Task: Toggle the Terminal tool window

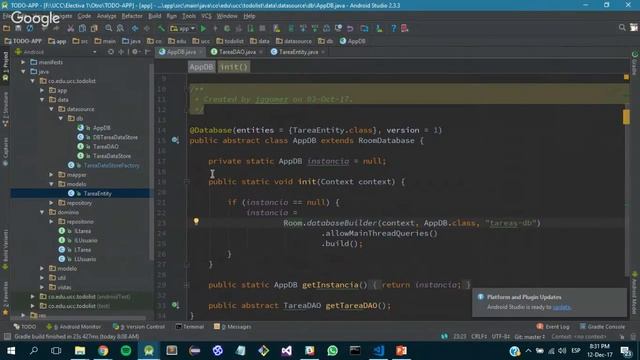Action: coord(190,327)
